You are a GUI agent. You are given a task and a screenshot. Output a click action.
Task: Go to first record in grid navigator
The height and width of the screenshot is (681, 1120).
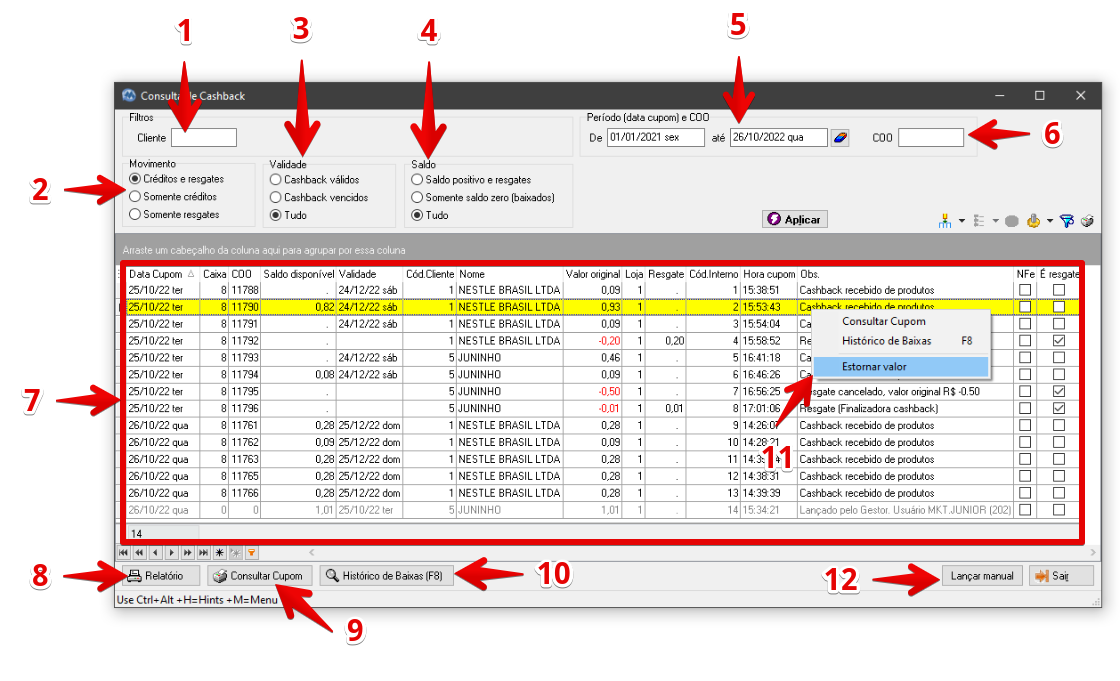coord(124,552)
